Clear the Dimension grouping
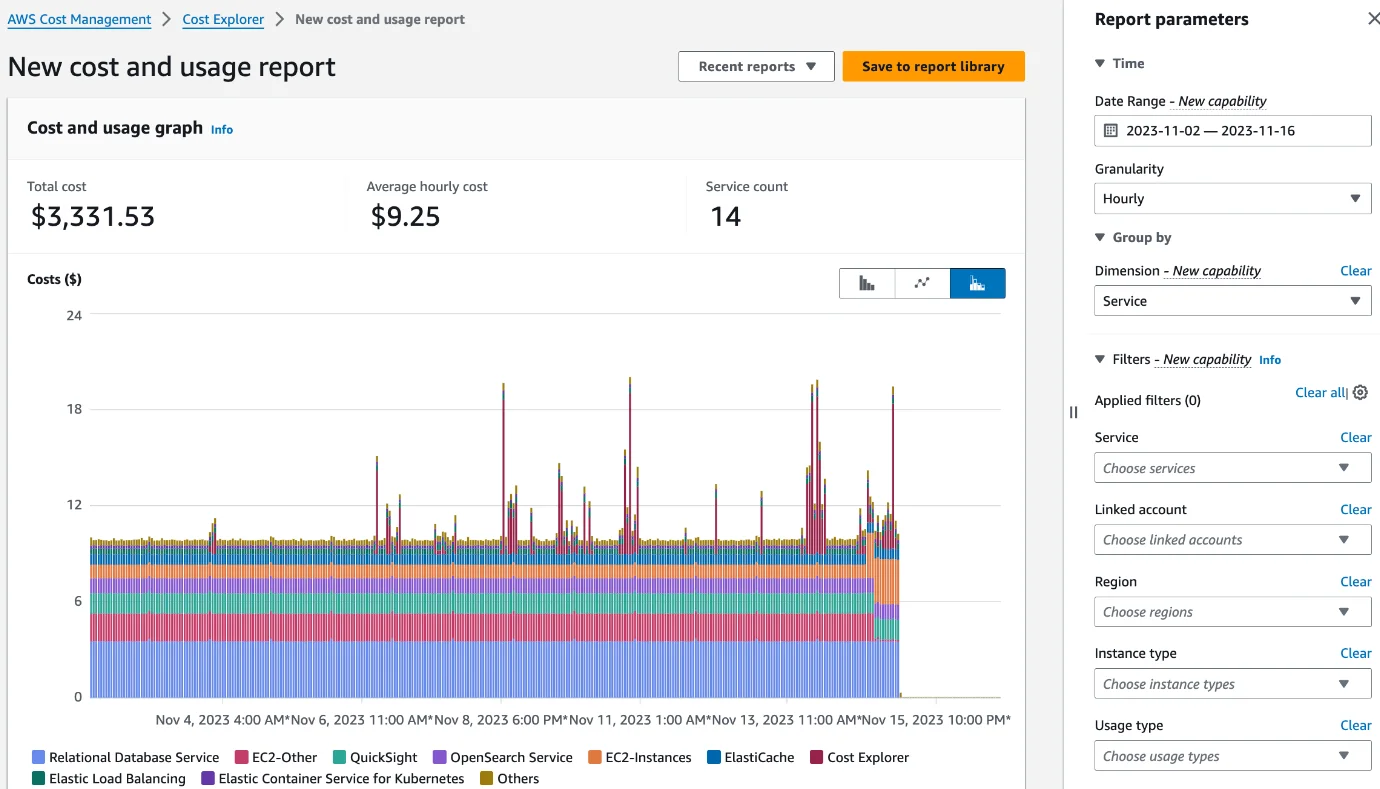The image size is (1380, 789). 1356,271
